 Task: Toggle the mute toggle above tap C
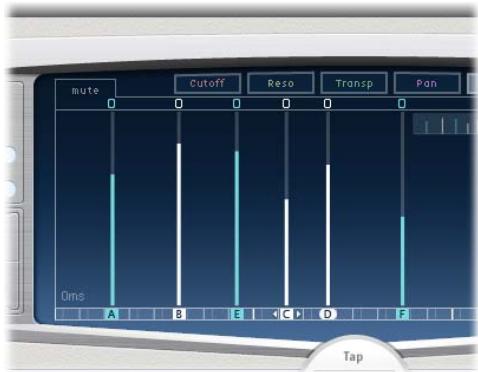pyautogui.click(x=286, y=104)
